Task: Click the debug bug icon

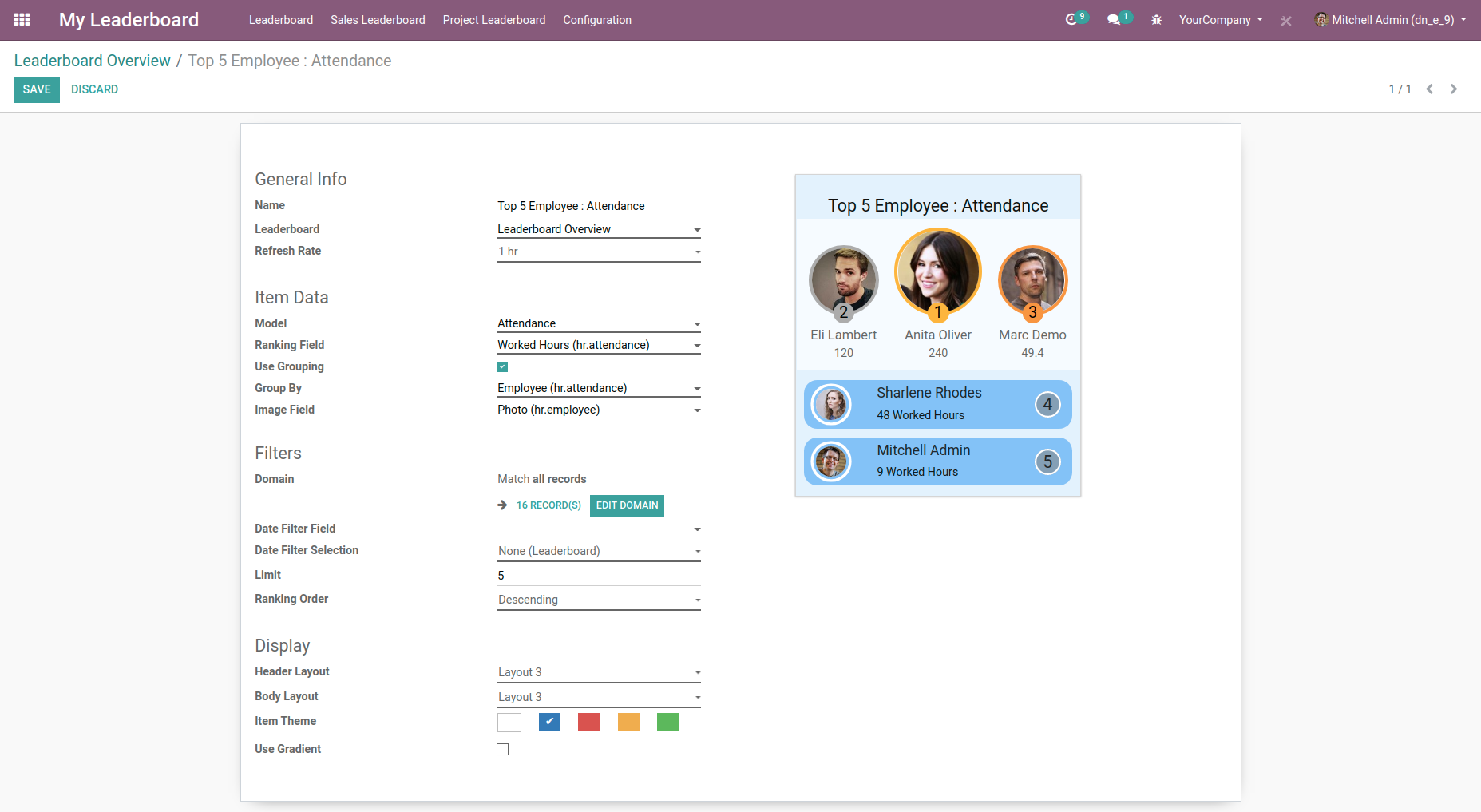Action: (1156, 20)
